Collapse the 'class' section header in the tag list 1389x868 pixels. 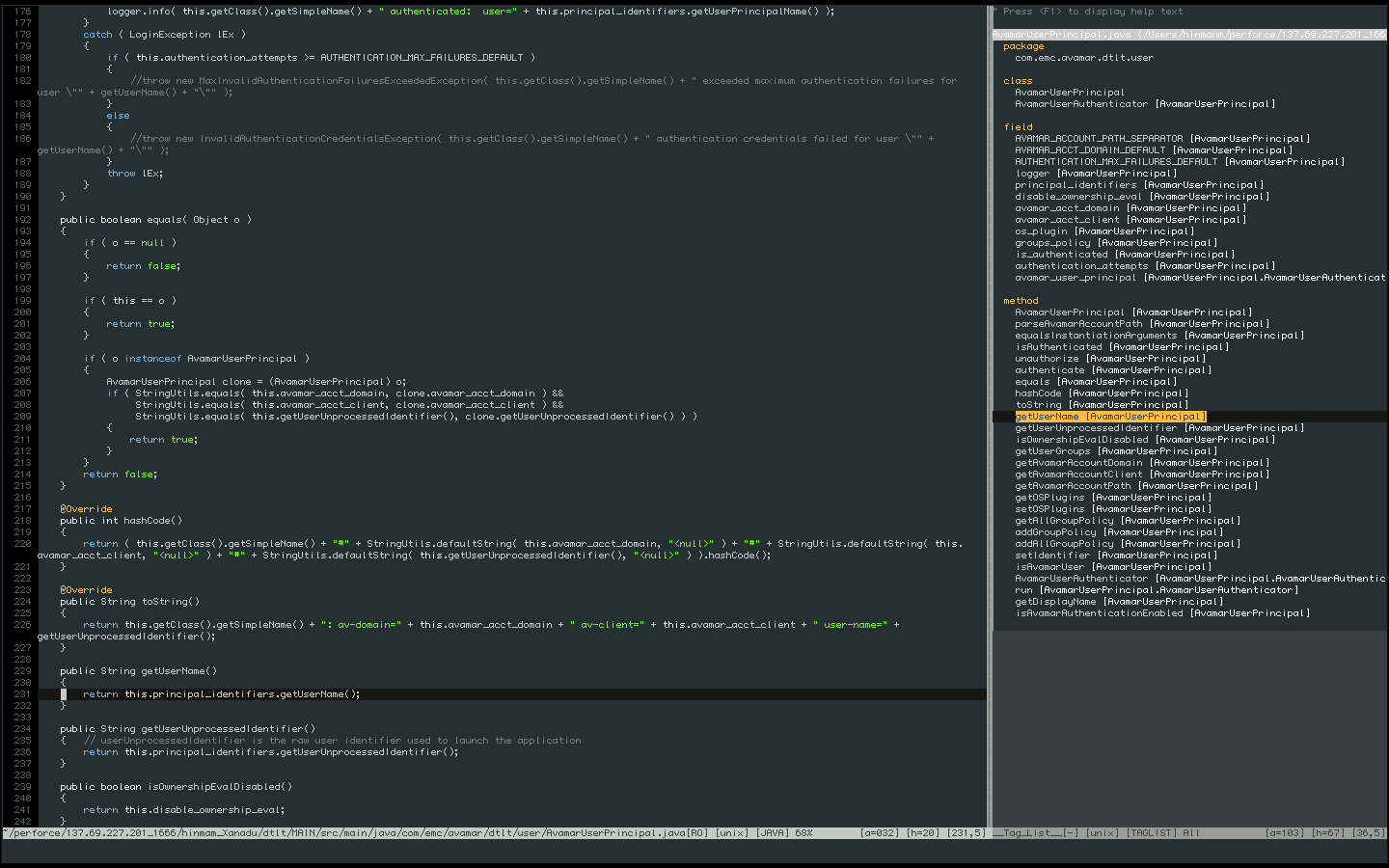(1018, 81)
